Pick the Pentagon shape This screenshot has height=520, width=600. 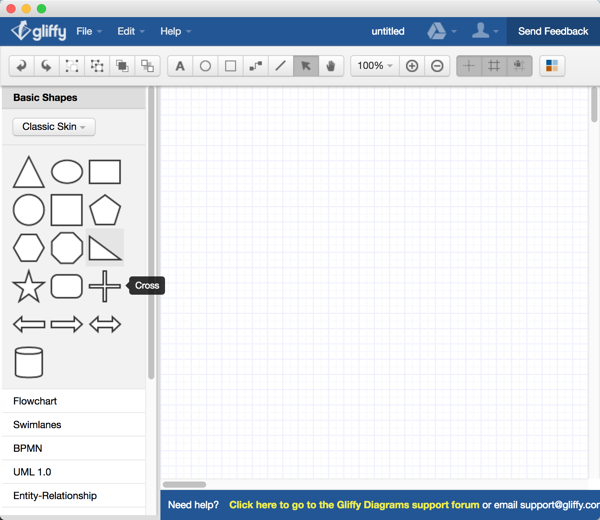[x=105, y=210]
